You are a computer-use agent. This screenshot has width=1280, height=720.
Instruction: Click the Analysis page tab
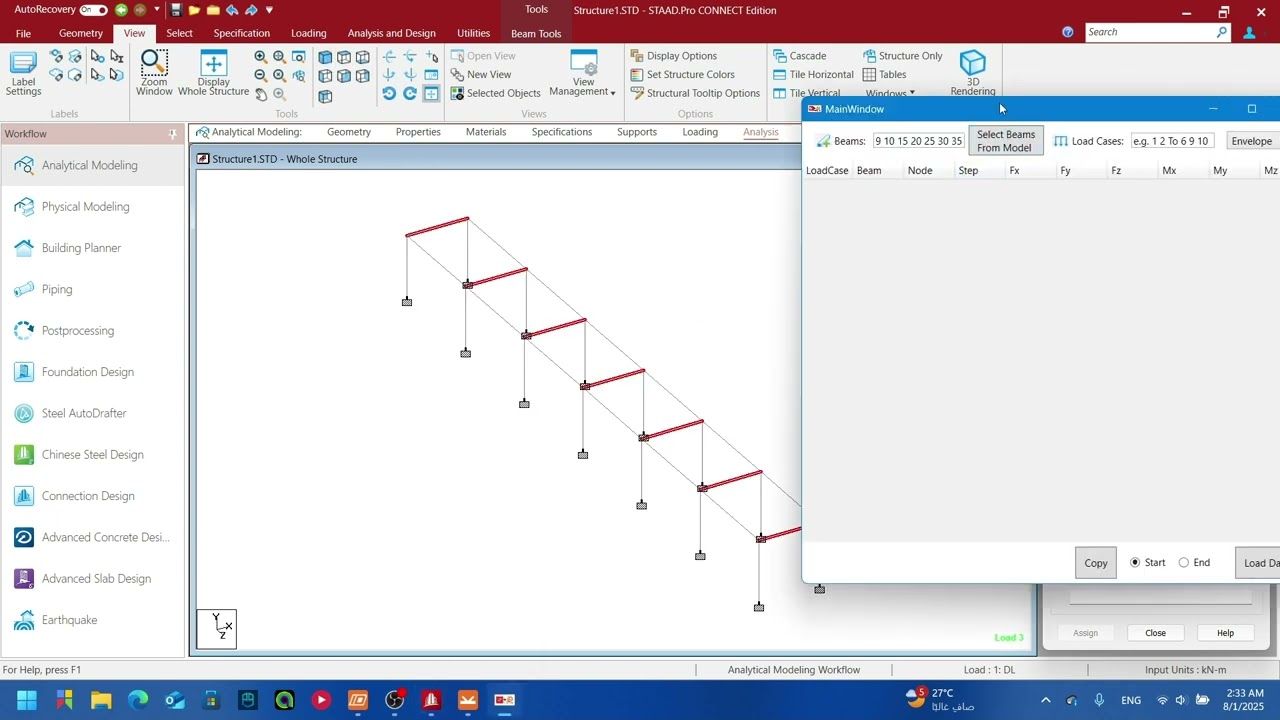point(761,132)
